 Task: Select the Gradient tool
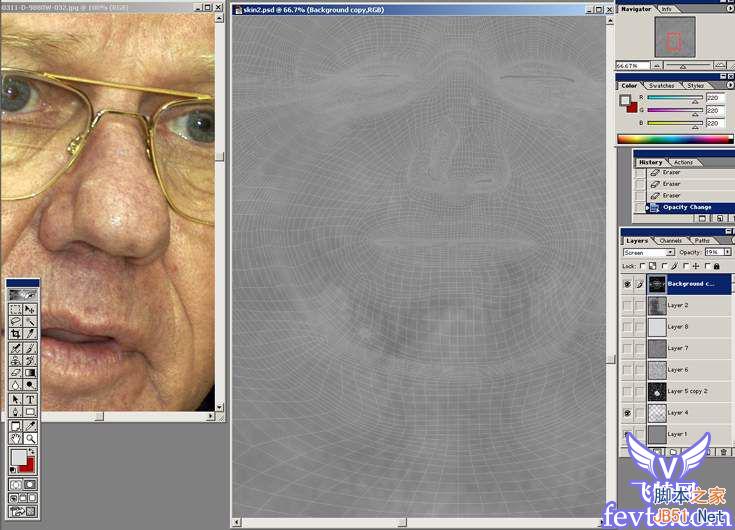pyautogui.click(x=30, y=373)
